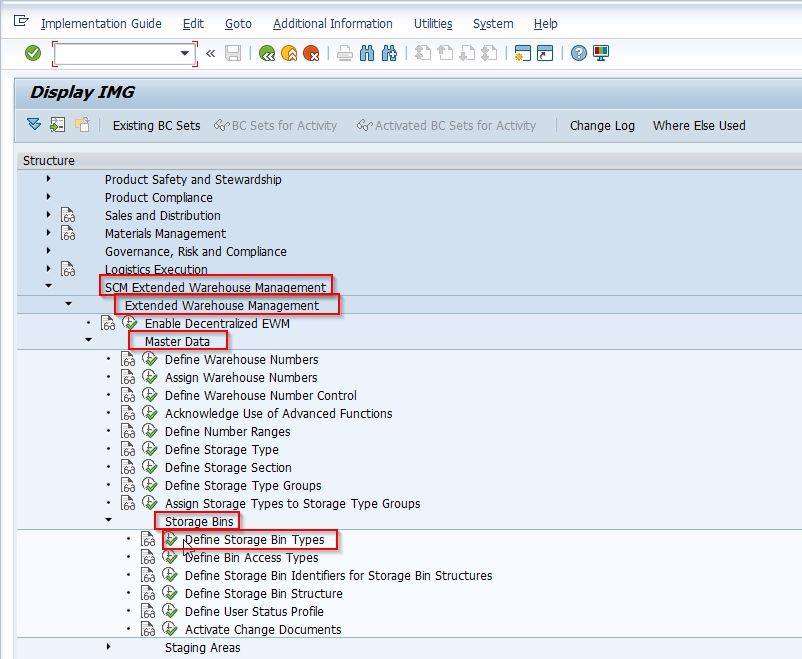
Task: Open the command field dropdown arrow
Action: tap(185, 53)
